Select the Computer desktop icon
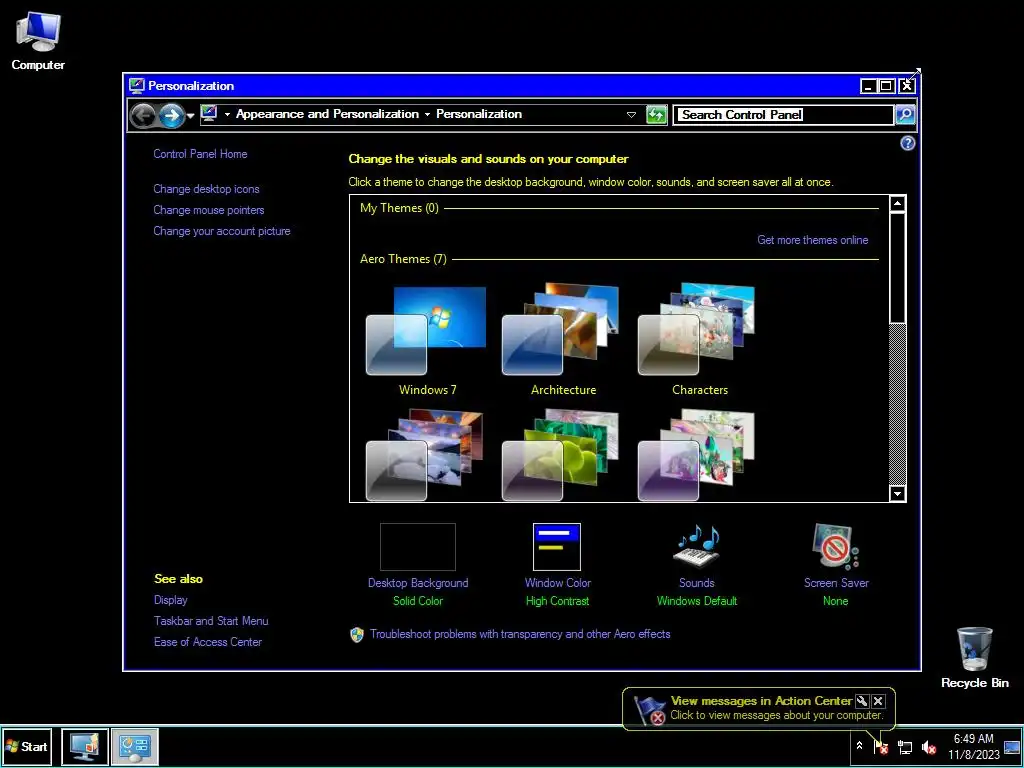 click(x=38, y=40)
